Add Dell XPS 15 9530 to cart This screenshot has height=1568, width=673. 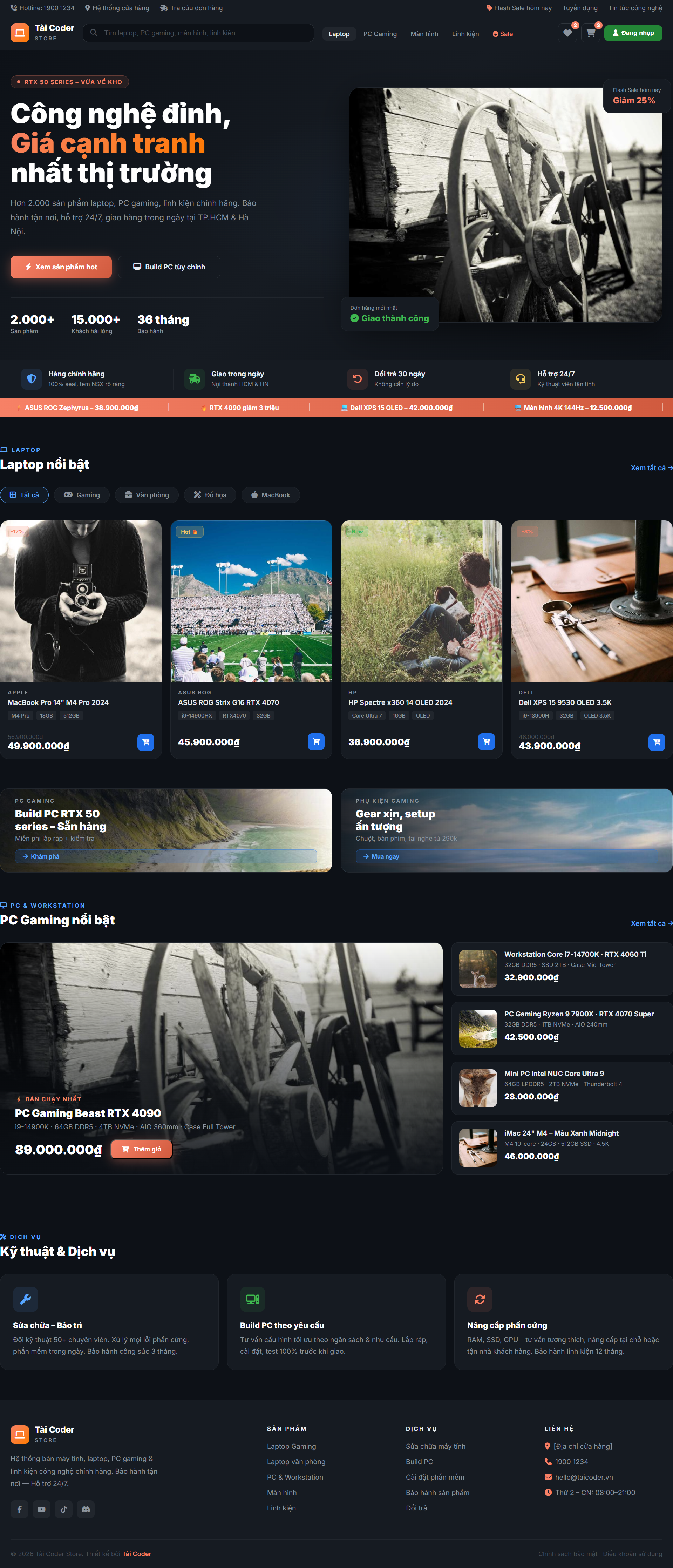(x=657, y=742)
